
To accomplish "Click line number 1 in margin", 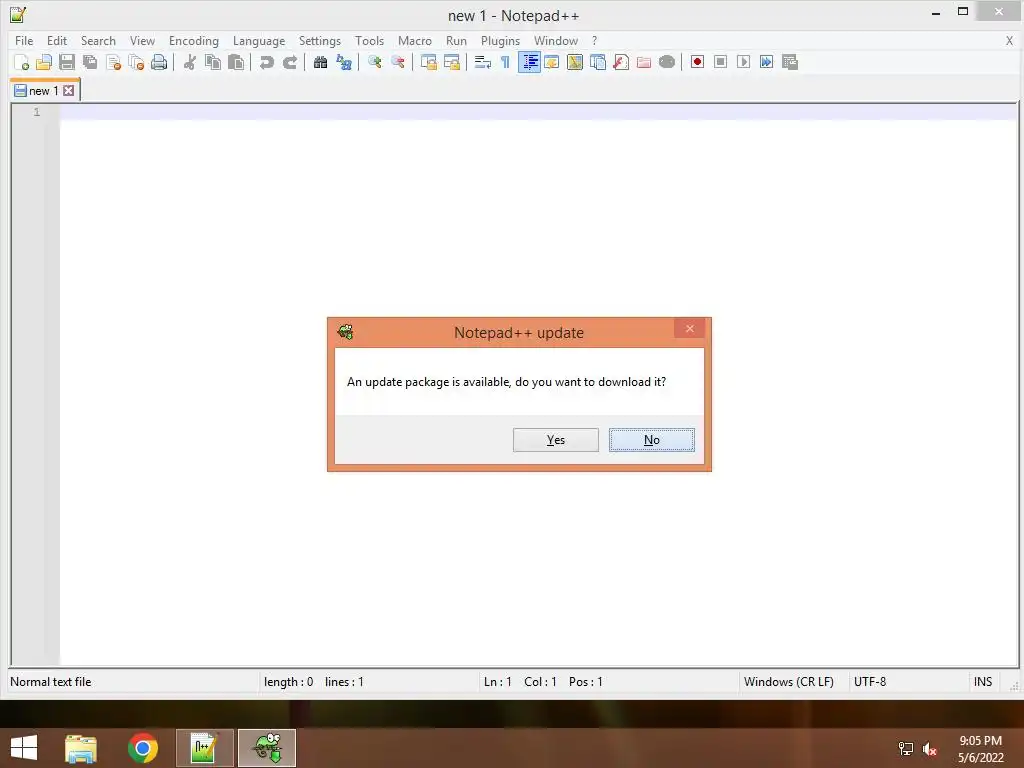I will [x=37, y=112].
